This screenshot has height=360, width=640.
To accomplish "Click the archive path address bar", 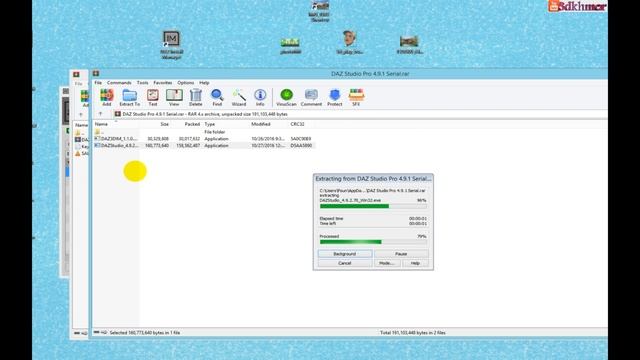I will (x=359, y=114).
